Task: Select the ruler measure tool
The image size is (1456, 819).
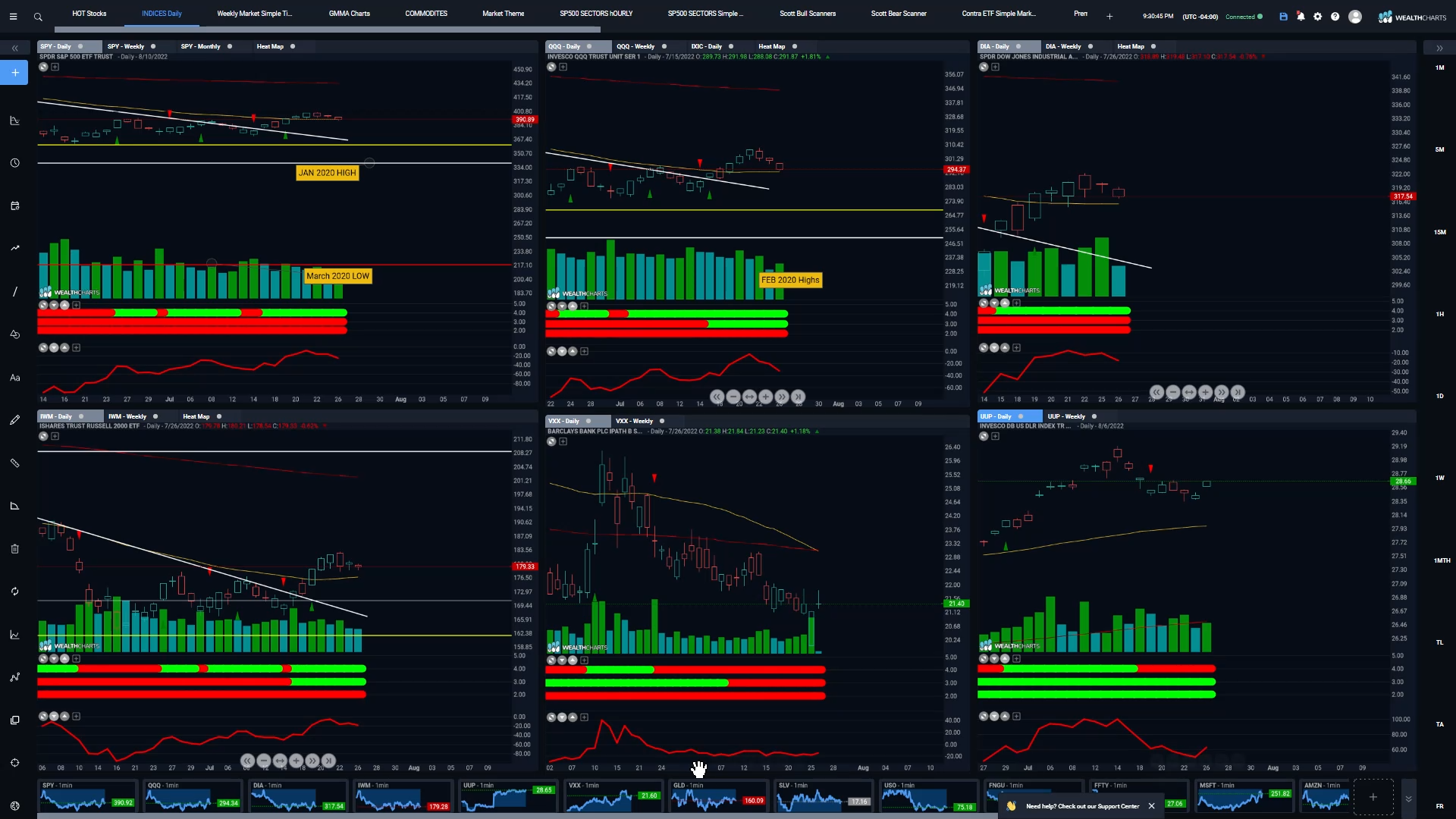Action: (14, 463)
